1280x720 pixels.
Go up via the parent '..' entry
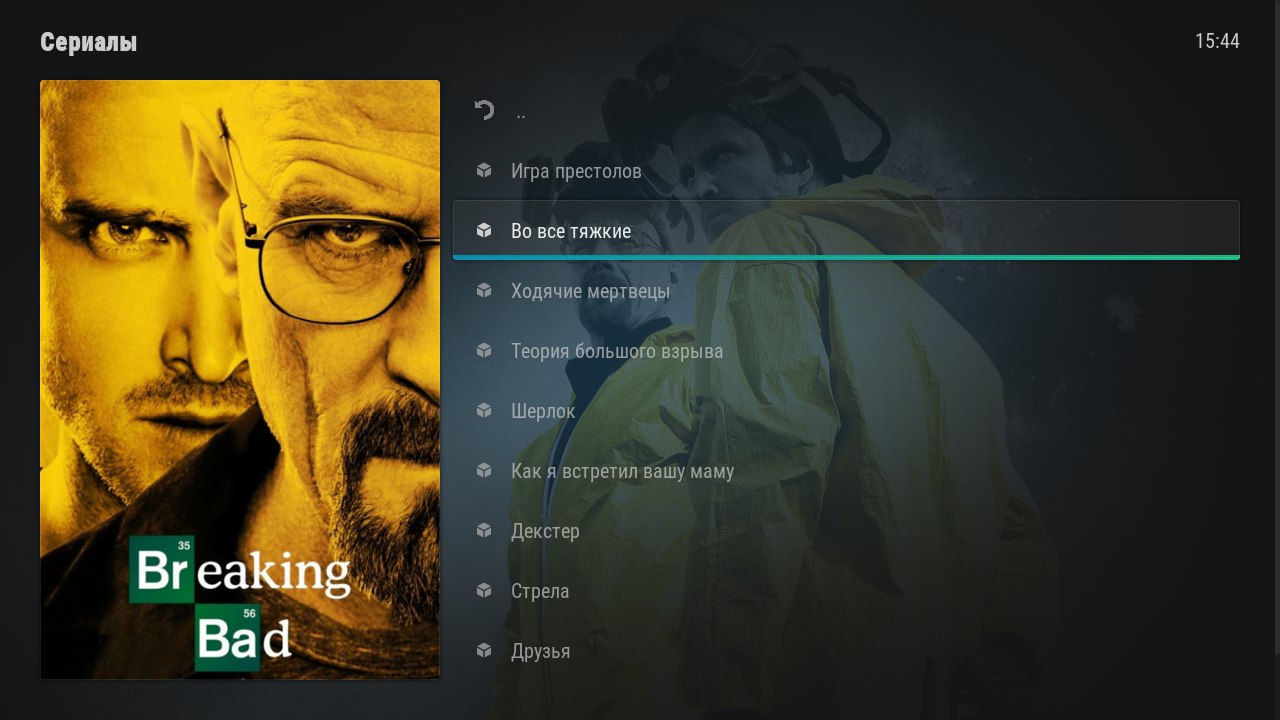pyautogui.click(x=846, y=111)
